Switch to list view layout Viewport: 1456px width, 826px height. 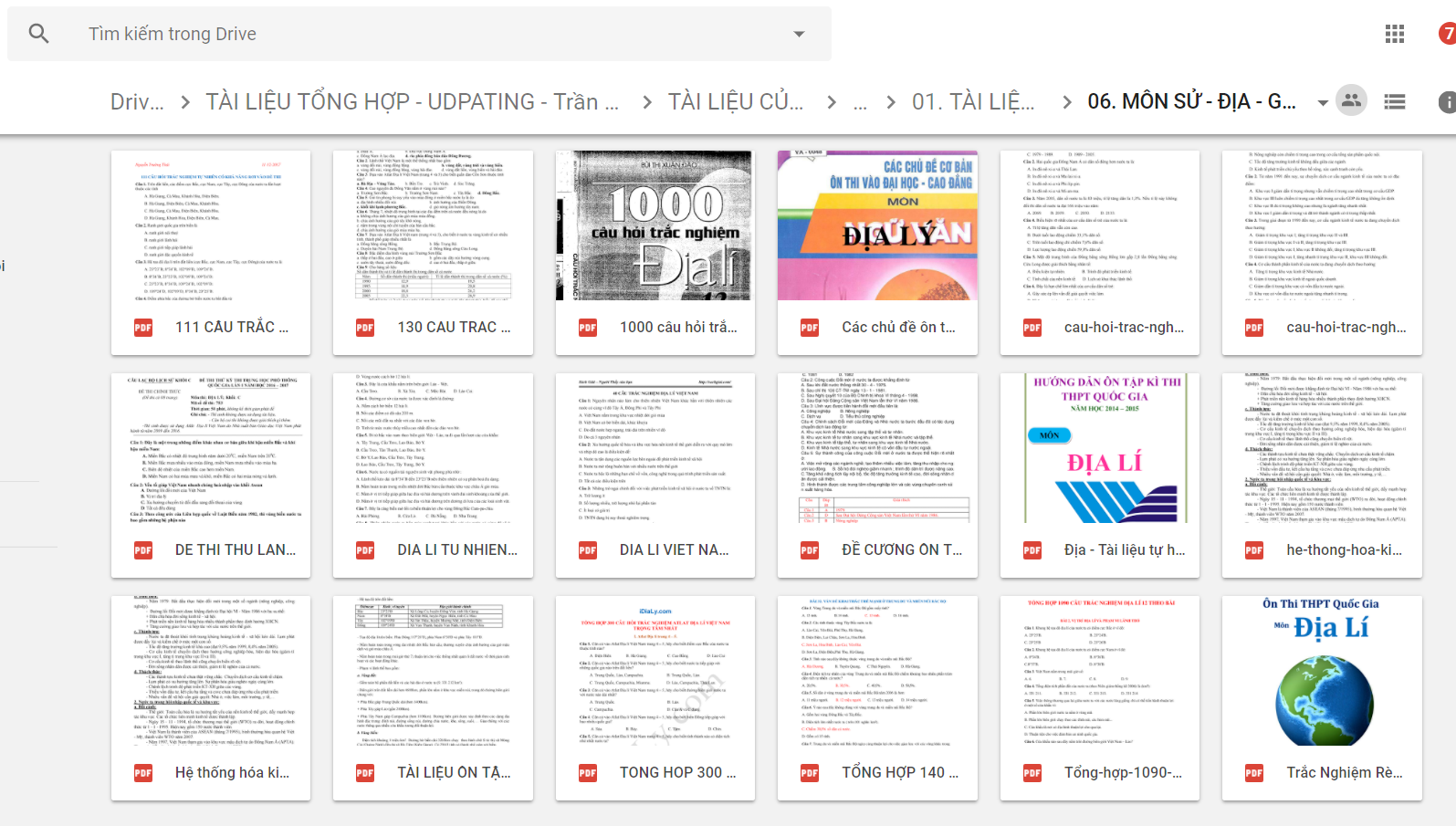(x=1394, y=101)
